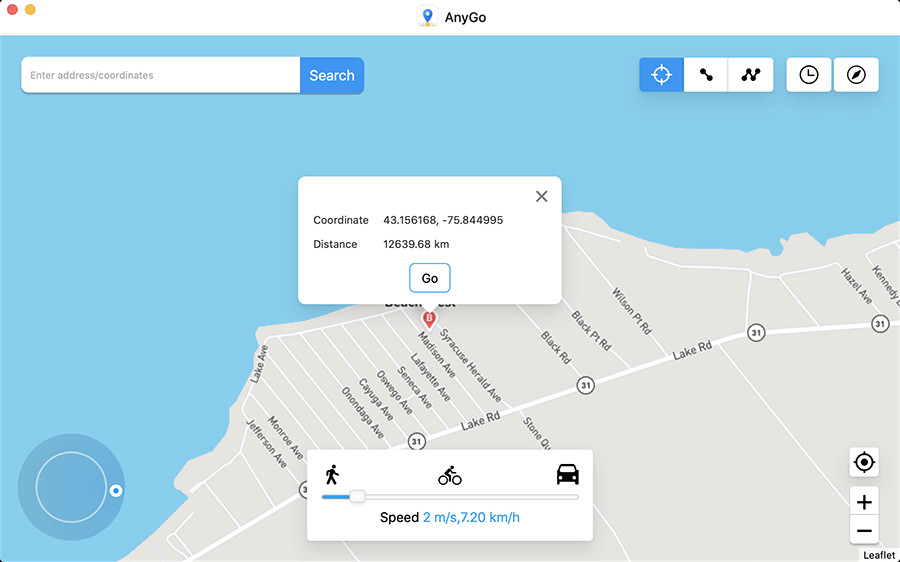Screen dimensions: 900x562
Task: Click the Lafayette Ave street label
Action: pyautogui.click(x=430, y=377)
